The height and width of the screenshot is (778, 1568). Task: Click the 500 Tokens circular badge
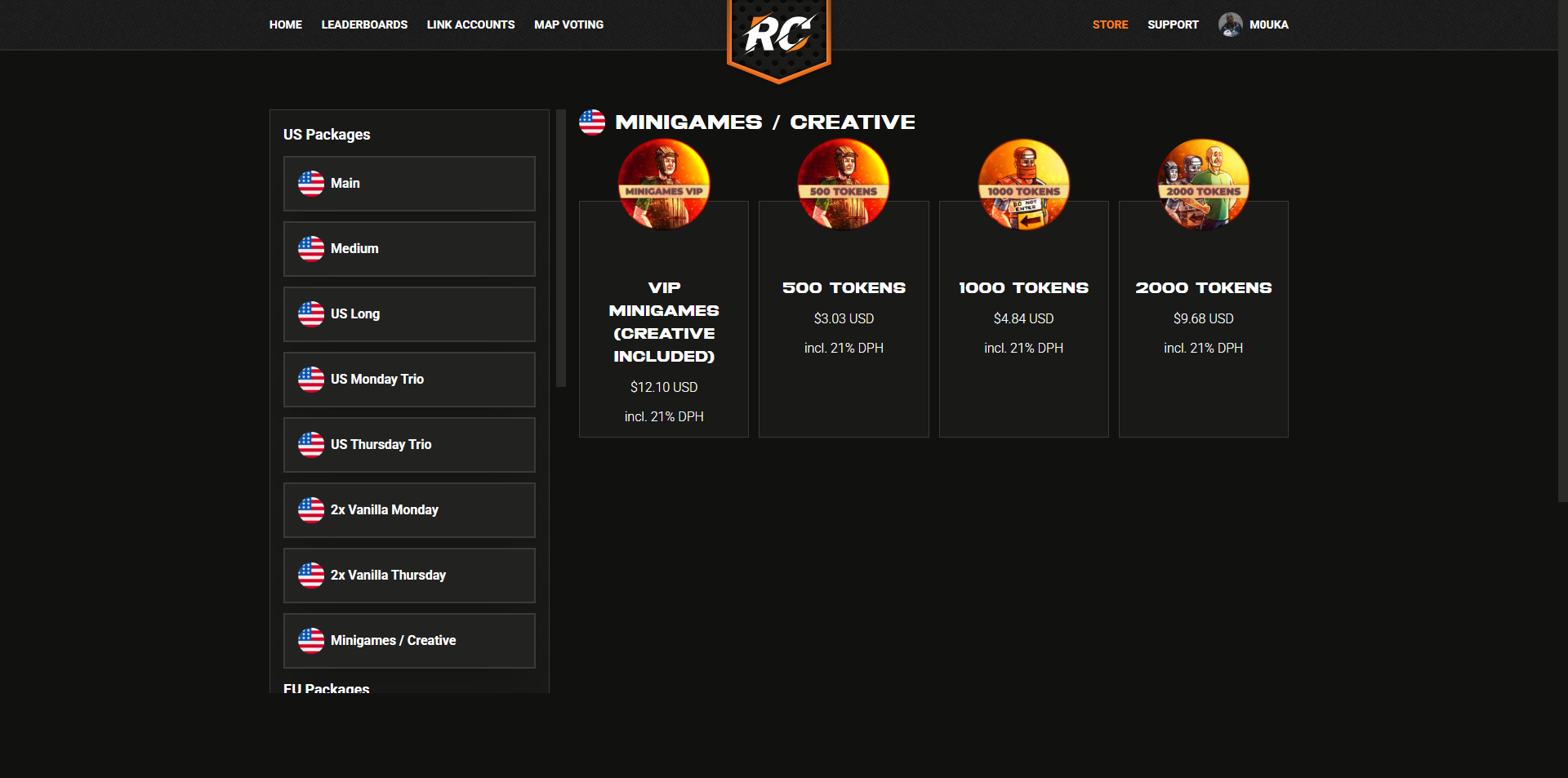843,184
